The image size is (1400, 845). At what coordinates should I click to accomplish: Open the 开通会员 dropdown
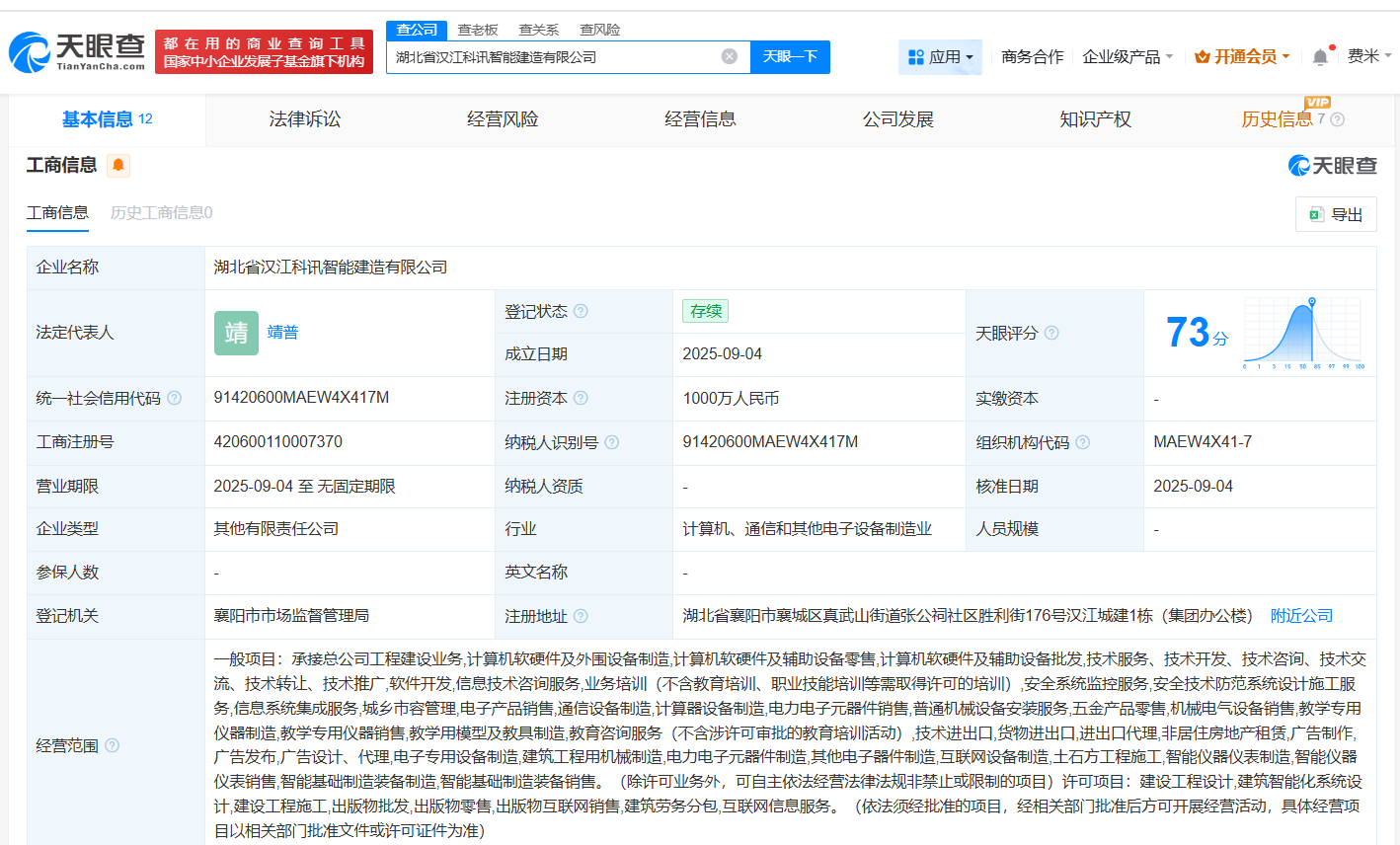(x=1241, y=56)
